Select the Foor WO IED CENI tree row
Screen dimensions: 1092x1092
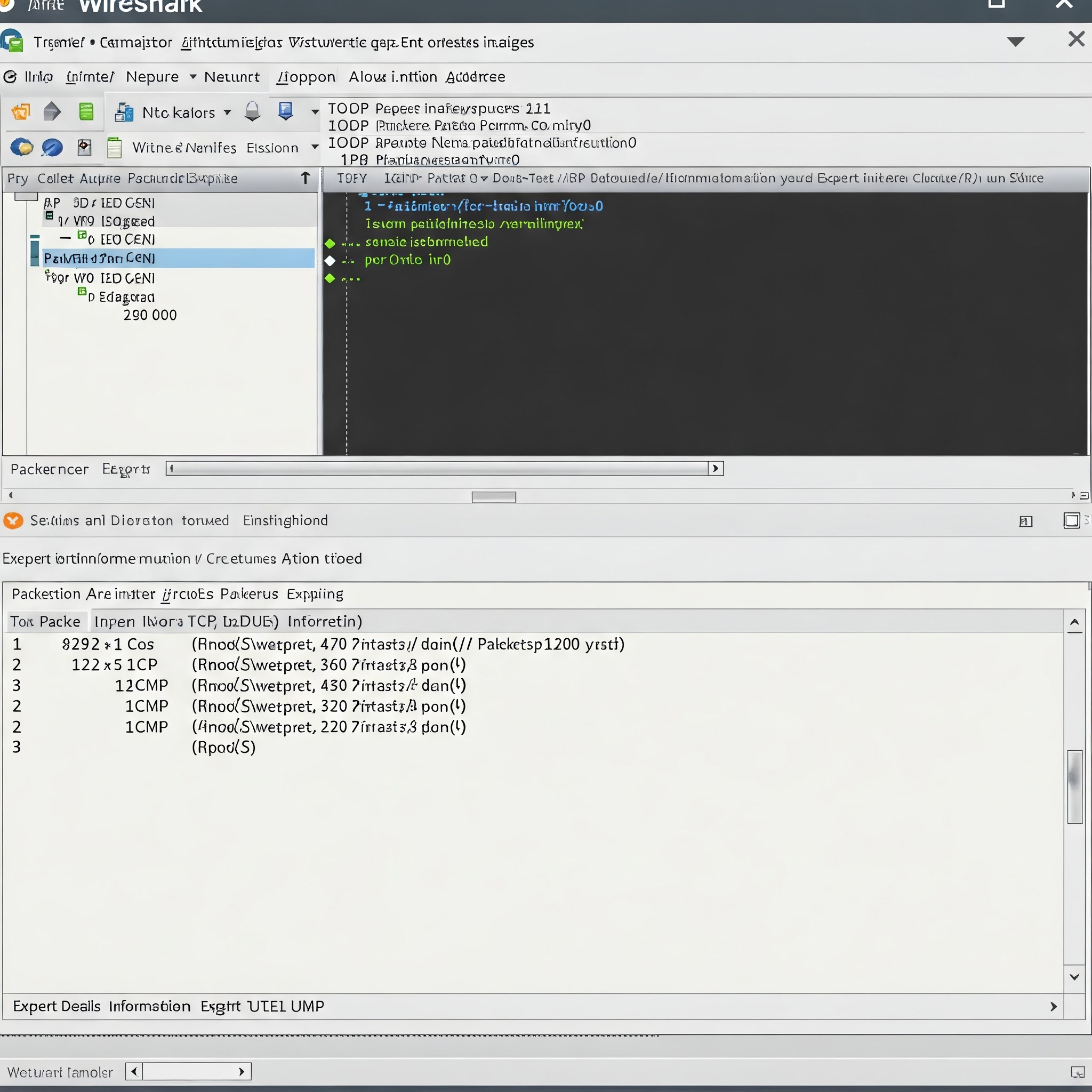click(x=100, y=278)
